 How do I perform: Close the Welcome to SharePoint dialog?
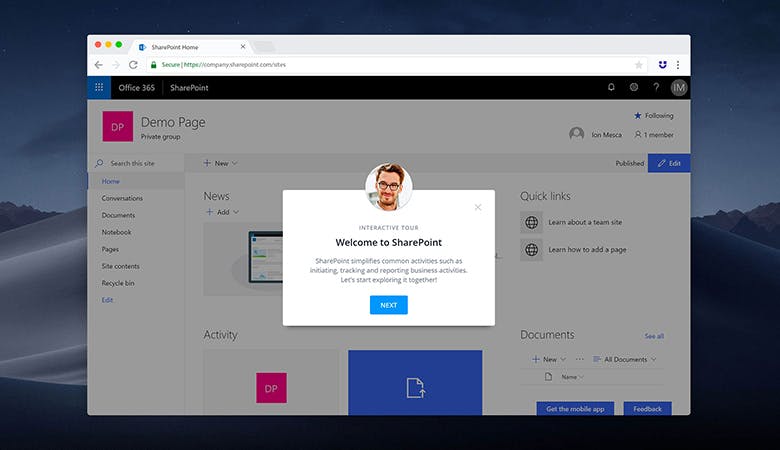point(478,207)
